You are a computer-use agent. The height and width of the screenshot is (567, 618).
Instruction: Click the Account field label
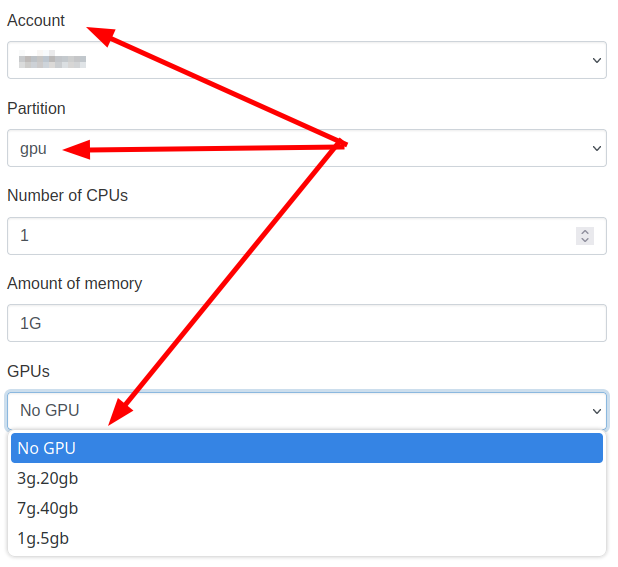[36, 20]
